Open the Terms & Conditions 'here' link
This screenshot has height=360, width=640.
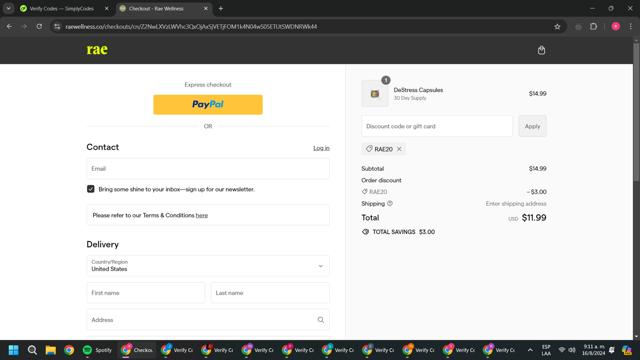click(202, 215)
